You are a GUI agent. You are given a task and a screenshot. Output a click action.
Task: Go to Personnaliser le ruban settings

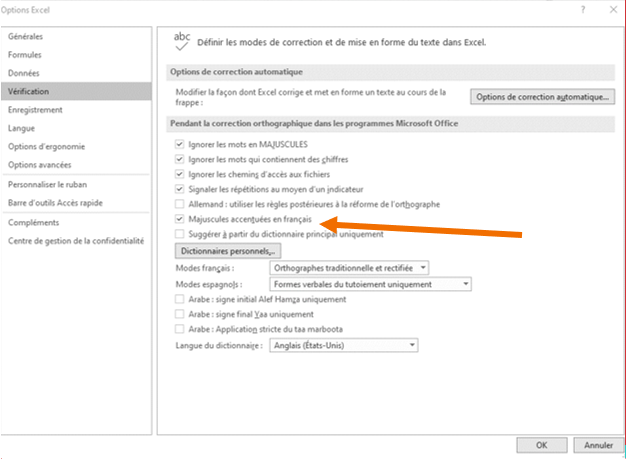(47, 185)
